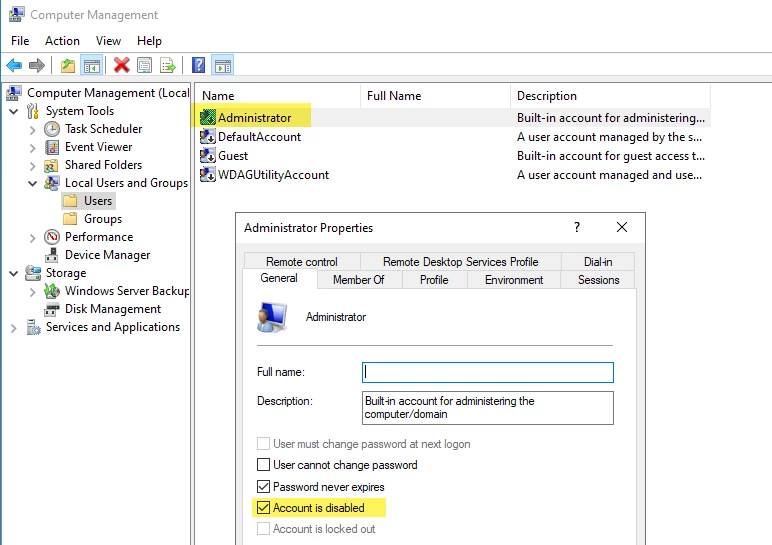This screenshot has height=545, width=772.
Task: Expand Services and Applications node
Action: (x=14, y=328)
